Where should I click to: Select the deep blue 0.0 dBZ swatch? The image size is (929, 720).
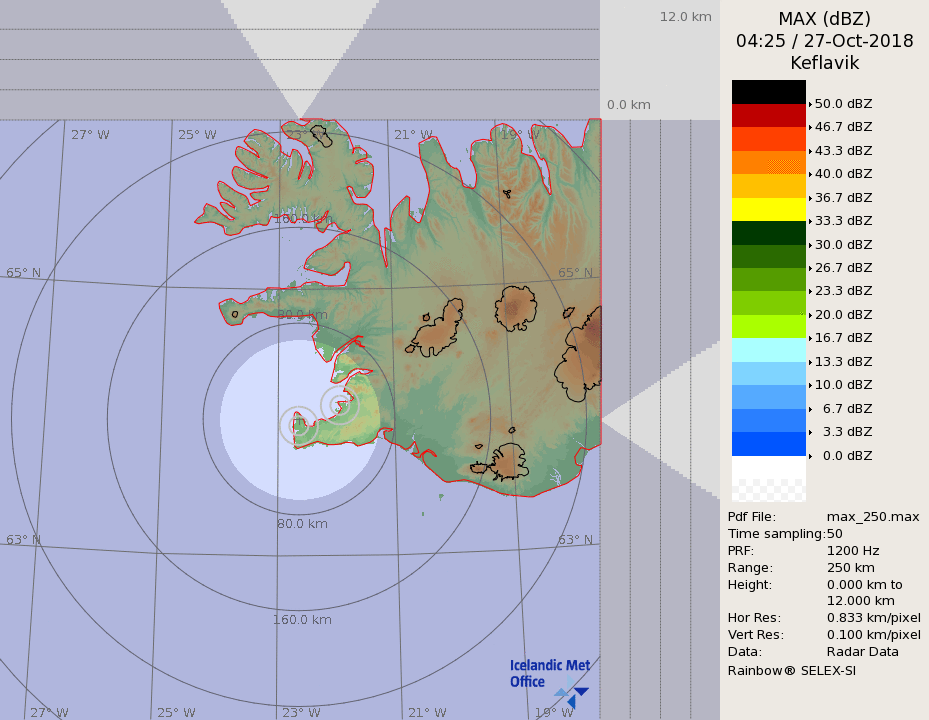(x=768, y=444)
